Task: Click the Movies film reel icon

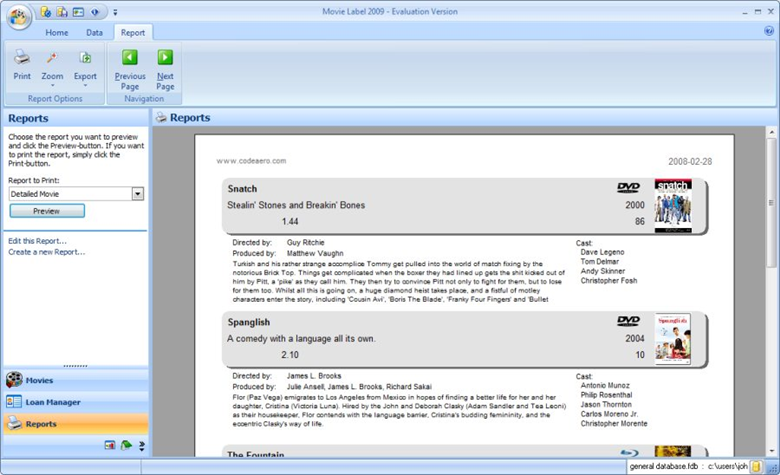Action: point(14,380)
